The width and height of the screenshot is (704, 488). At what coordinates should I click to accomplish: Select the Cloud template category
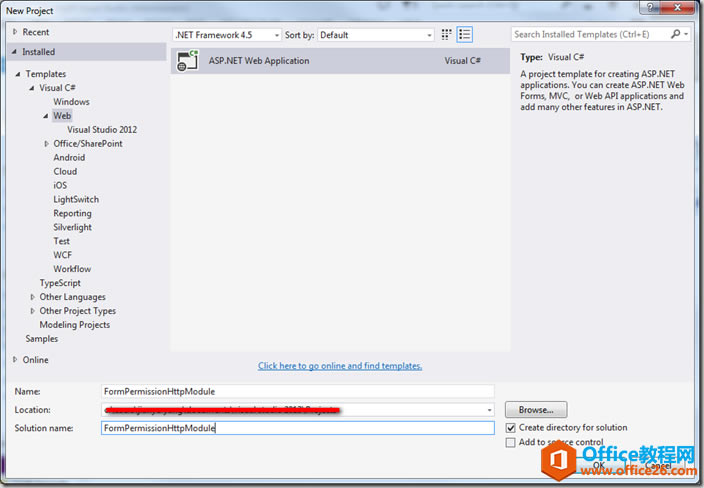point(65,171)
